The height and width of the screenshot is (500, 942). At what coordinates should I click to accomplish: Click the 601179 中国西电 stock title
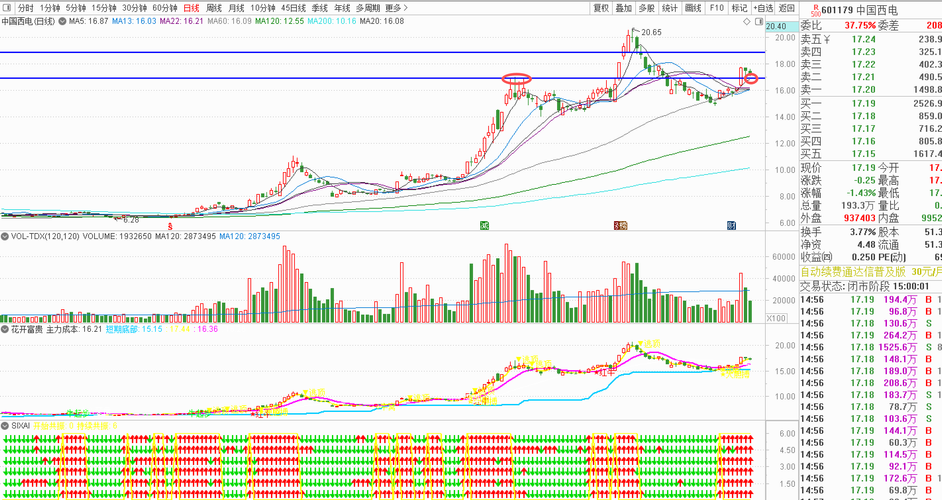click(859, 10)
